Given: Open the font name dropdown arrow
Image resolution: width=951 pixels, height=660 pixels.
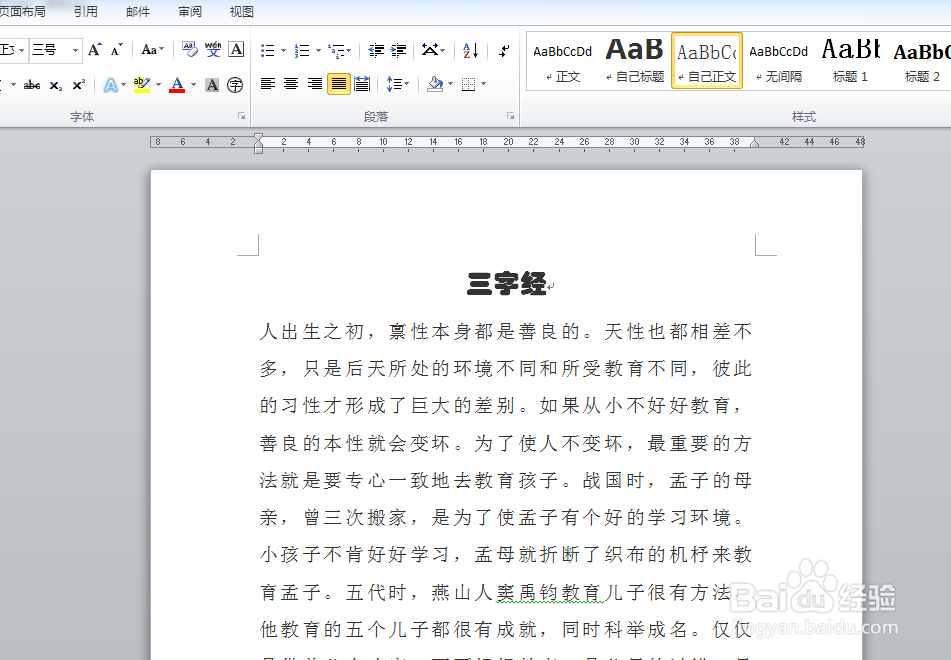Looking at the screenshot, I should click(22, 50).
